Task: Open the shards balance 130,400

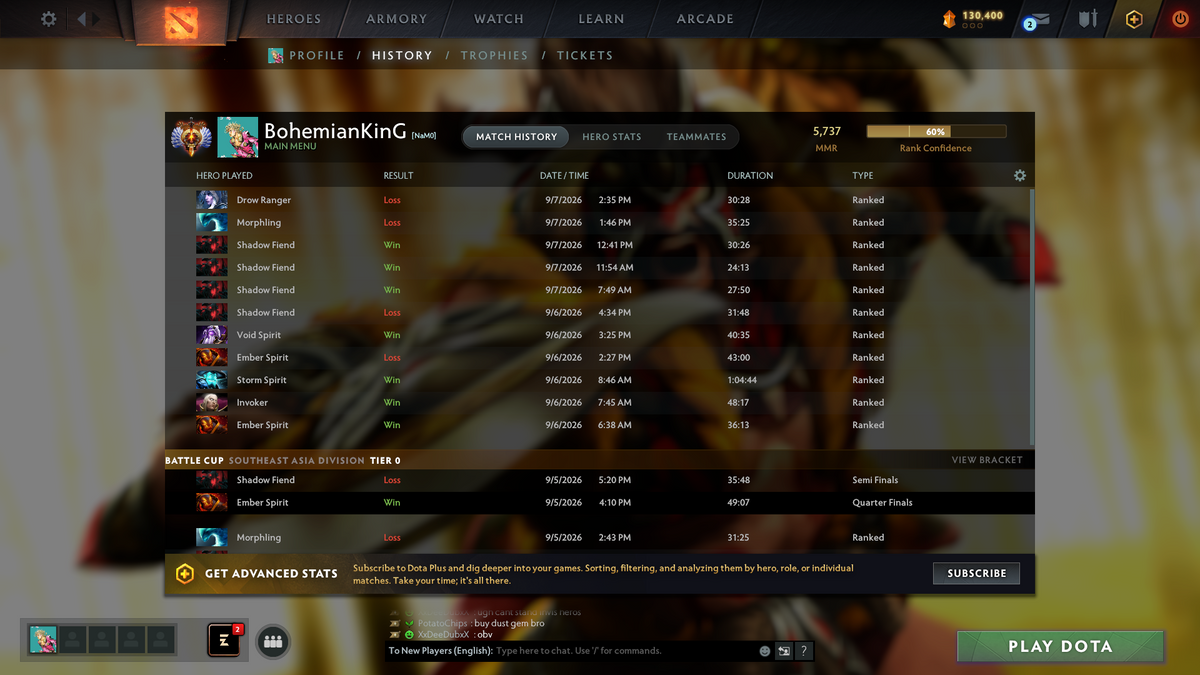Action: [973, 19]
